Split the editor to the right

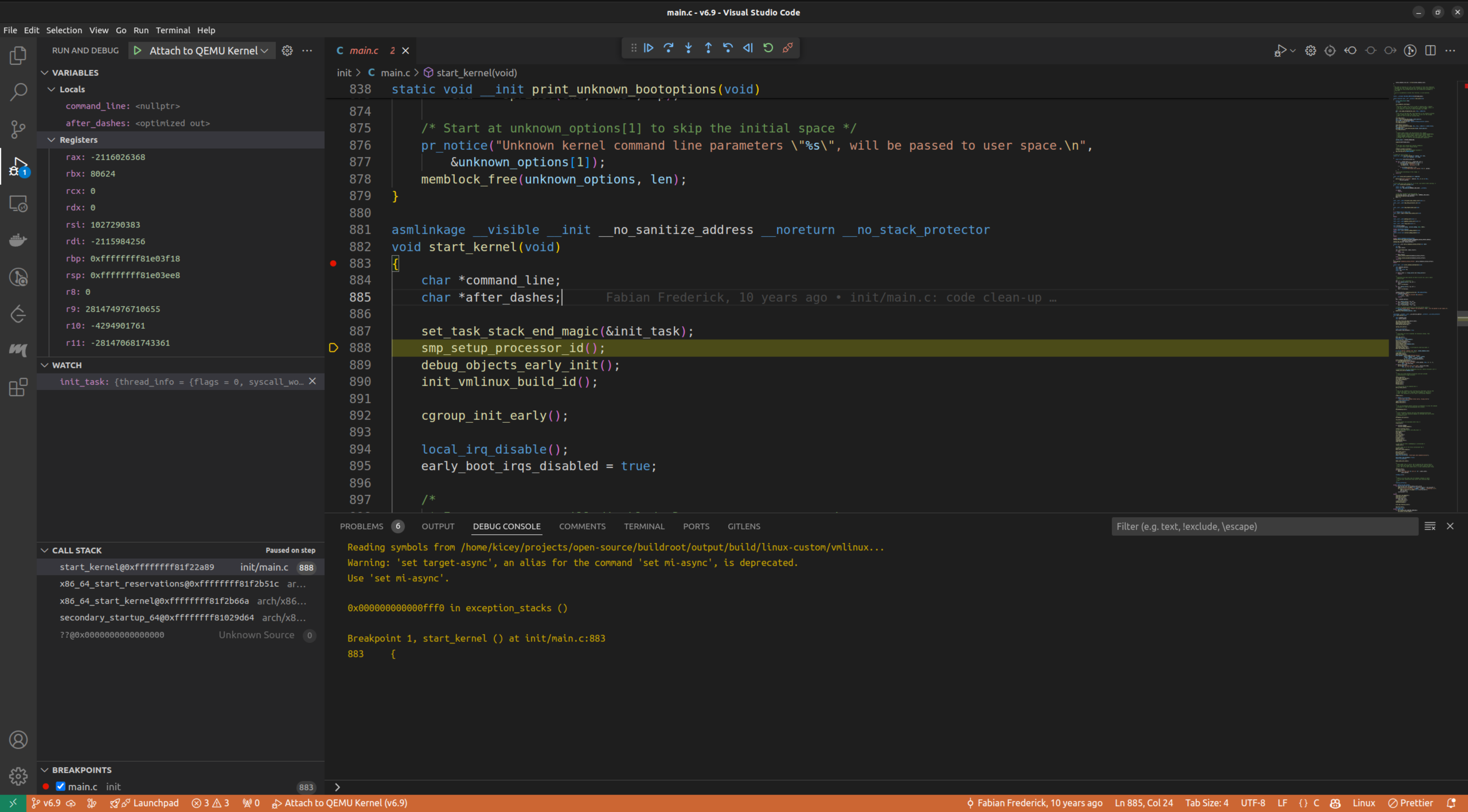pyautogui.click(x=1431, y=51)
